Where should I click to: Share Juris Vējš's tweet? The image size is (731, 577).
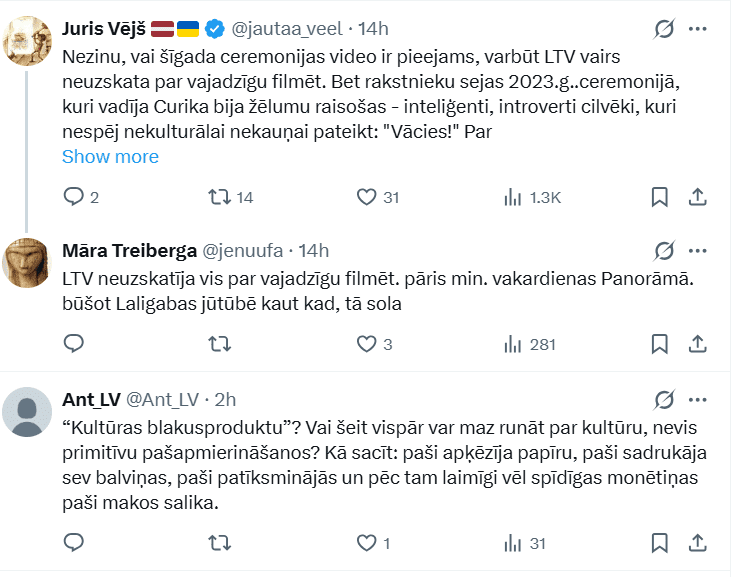699,197
